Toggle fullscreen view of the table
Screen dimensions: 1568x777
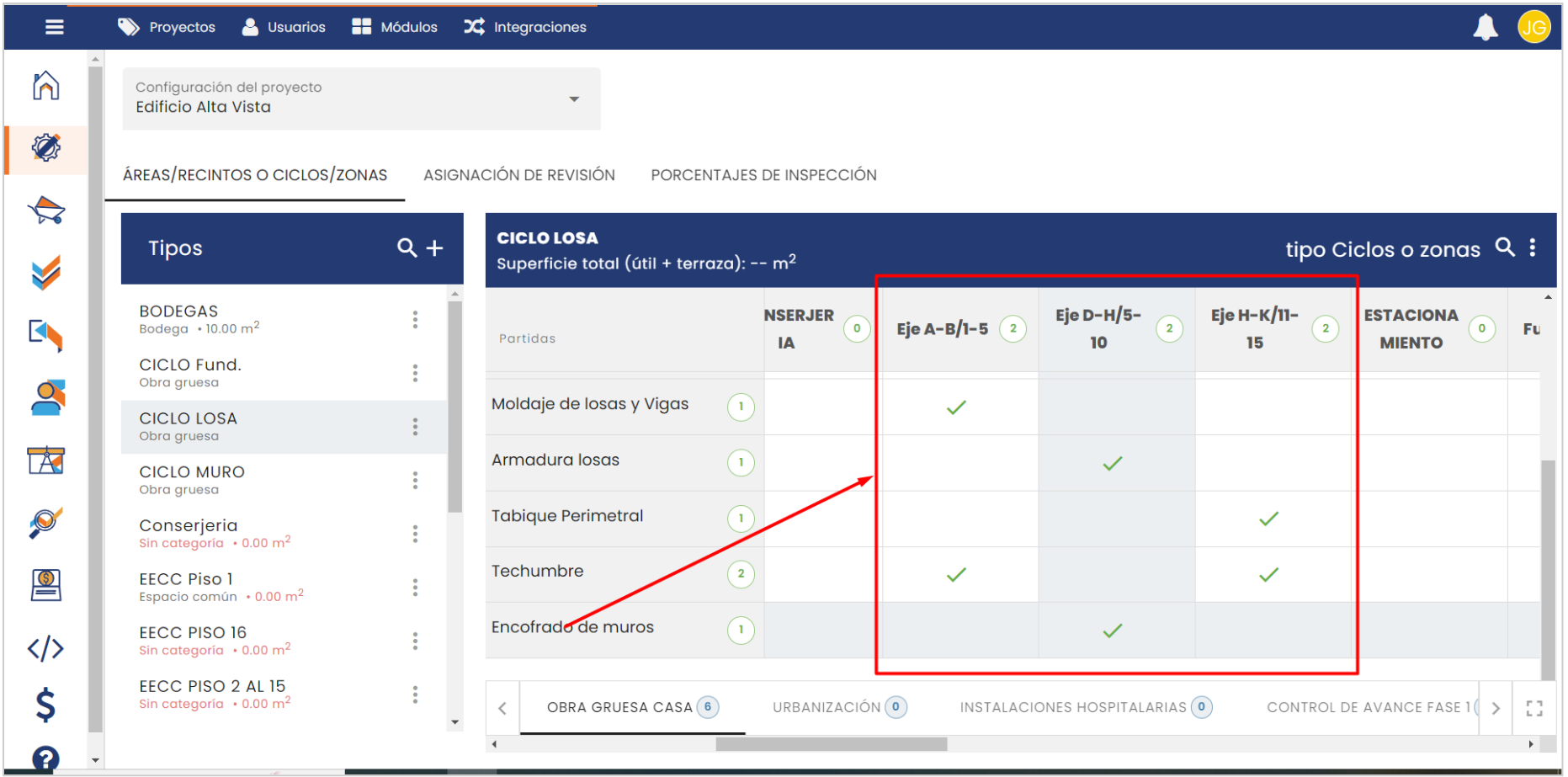point(1534,708)
